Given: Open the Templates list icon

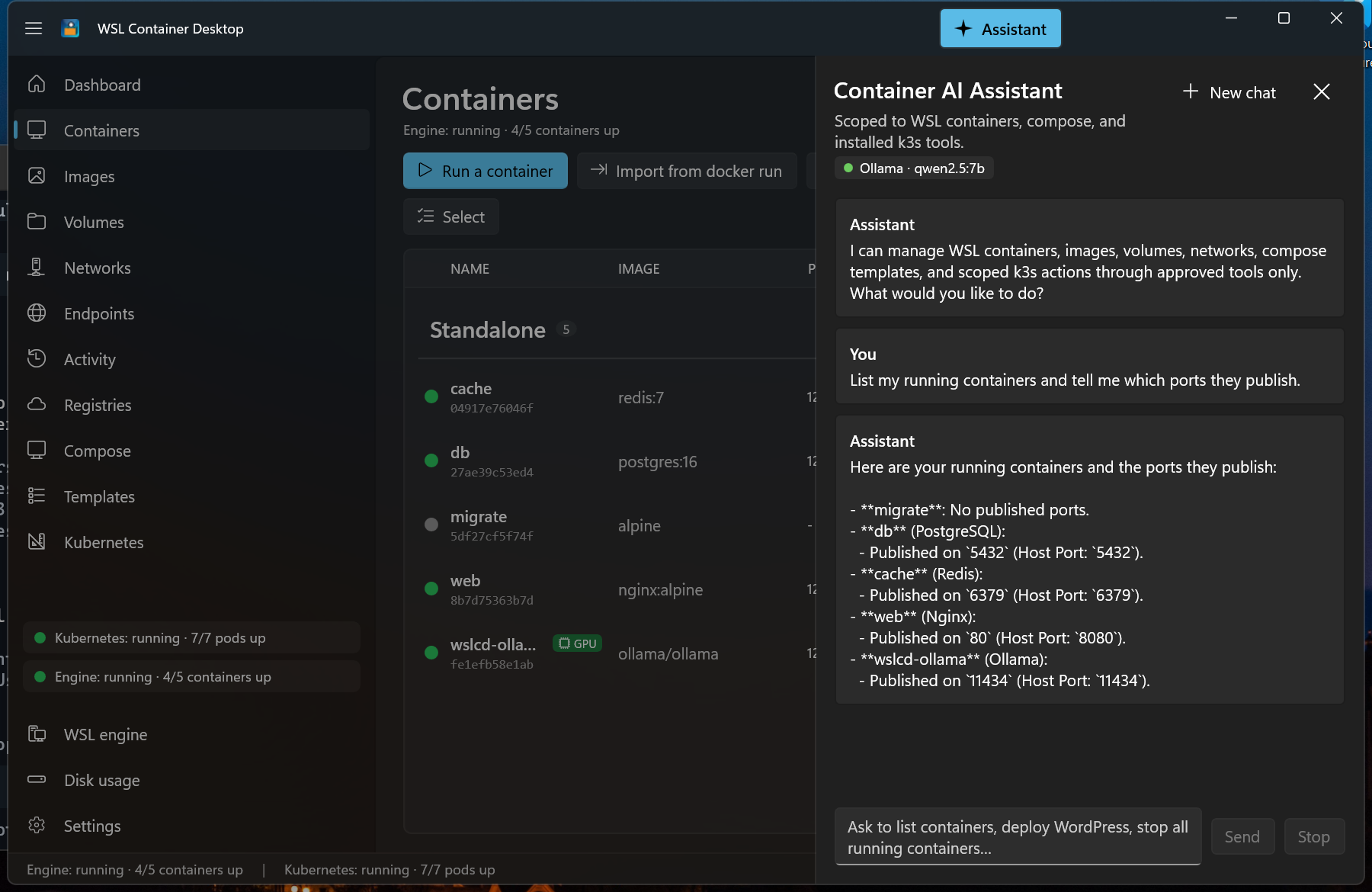Looking at the screenshot, I should tap(37, 496).
